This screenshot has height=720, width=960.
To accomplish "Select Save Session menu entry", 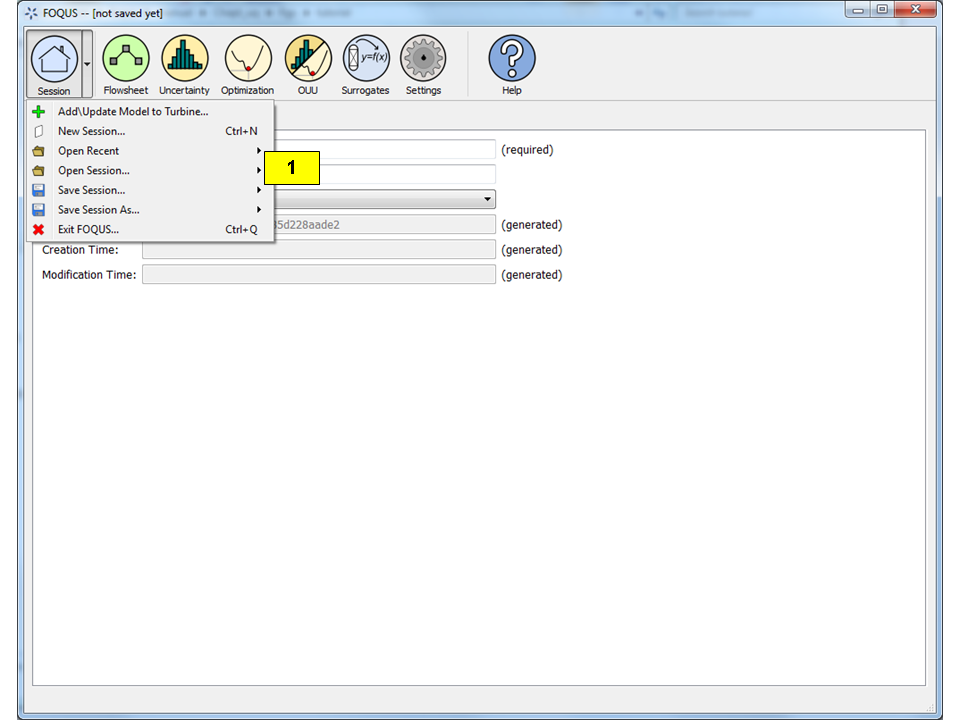I will [x=92, y=190].
